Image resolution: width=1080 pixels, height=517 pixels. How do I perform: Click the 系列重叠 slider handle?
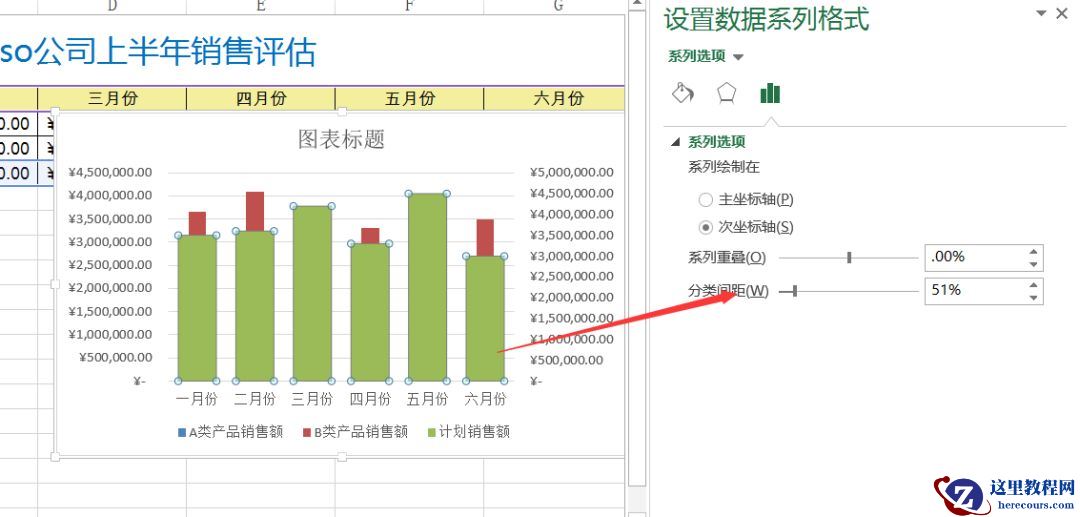tap(849, 258)
